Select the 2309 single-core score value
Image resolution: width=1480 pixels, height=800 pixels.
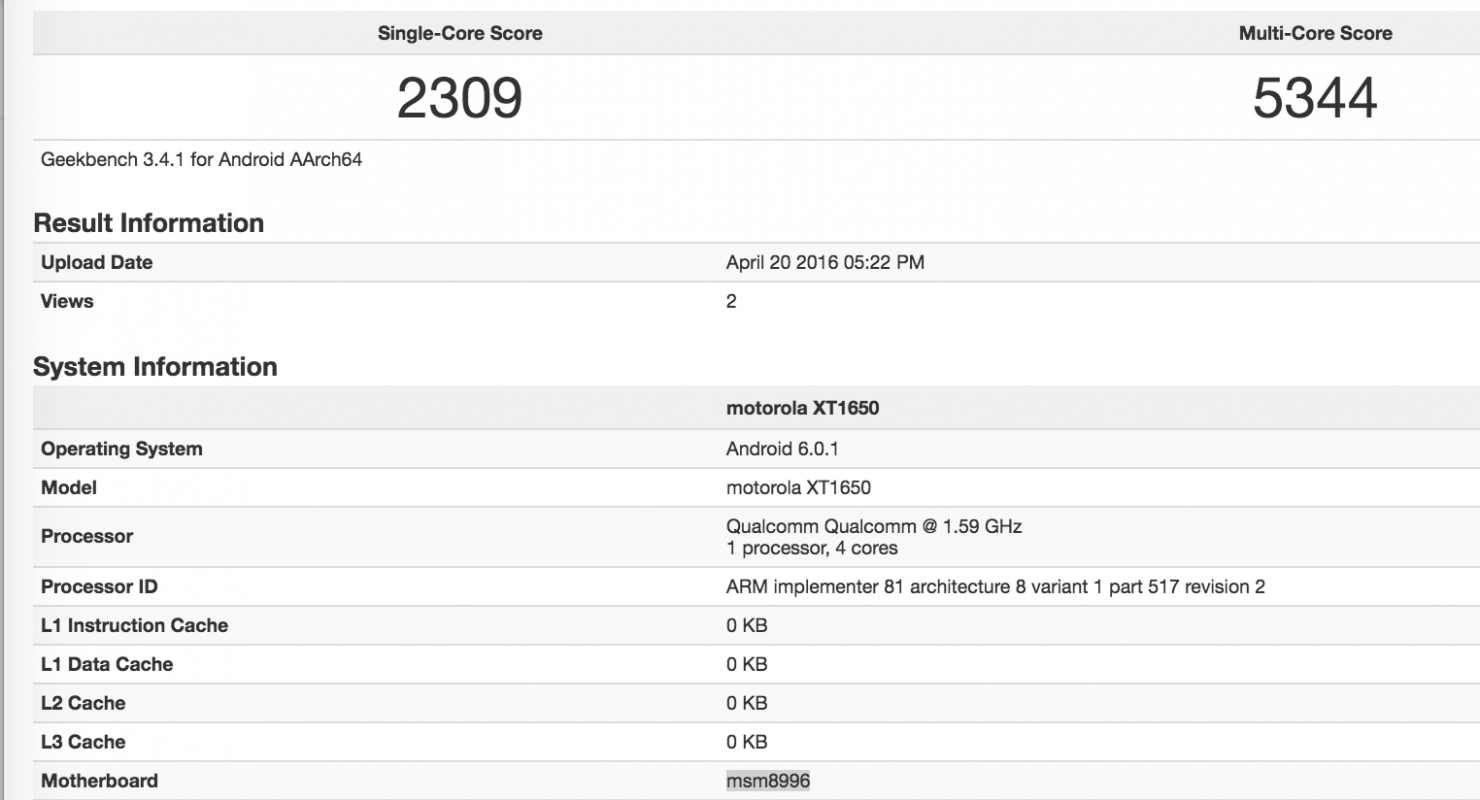460,98
